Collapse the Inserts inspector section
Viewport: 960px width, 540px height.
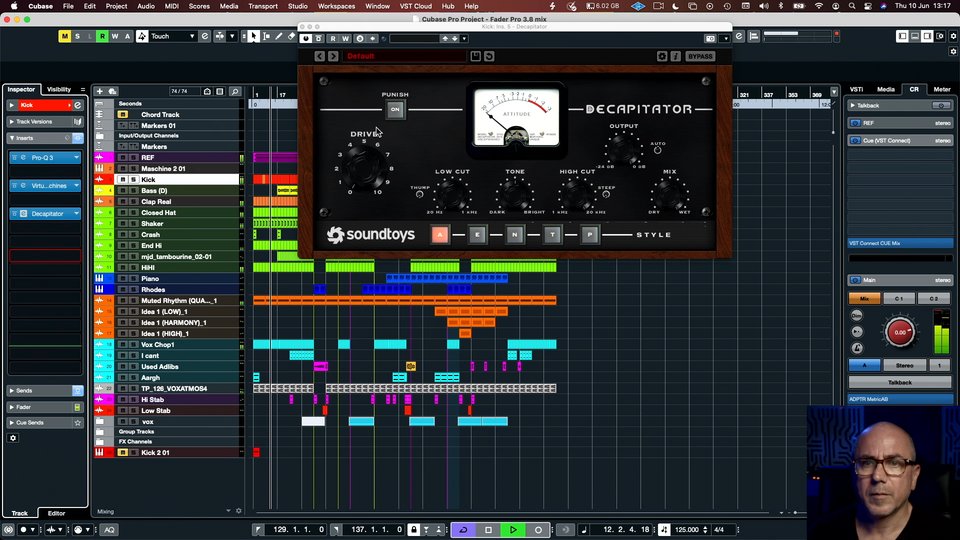pyautogui.click(x=12, y=138)
